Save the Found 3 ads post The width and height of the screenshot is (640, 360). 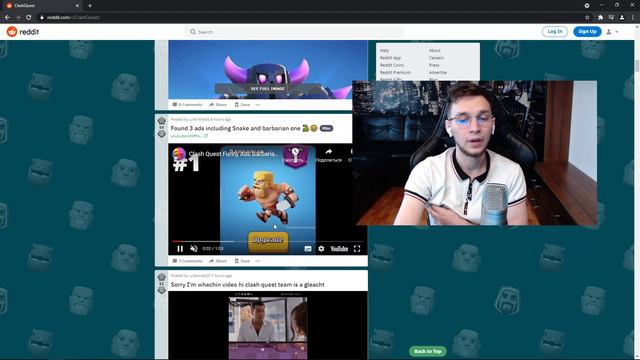pos(242,261)
